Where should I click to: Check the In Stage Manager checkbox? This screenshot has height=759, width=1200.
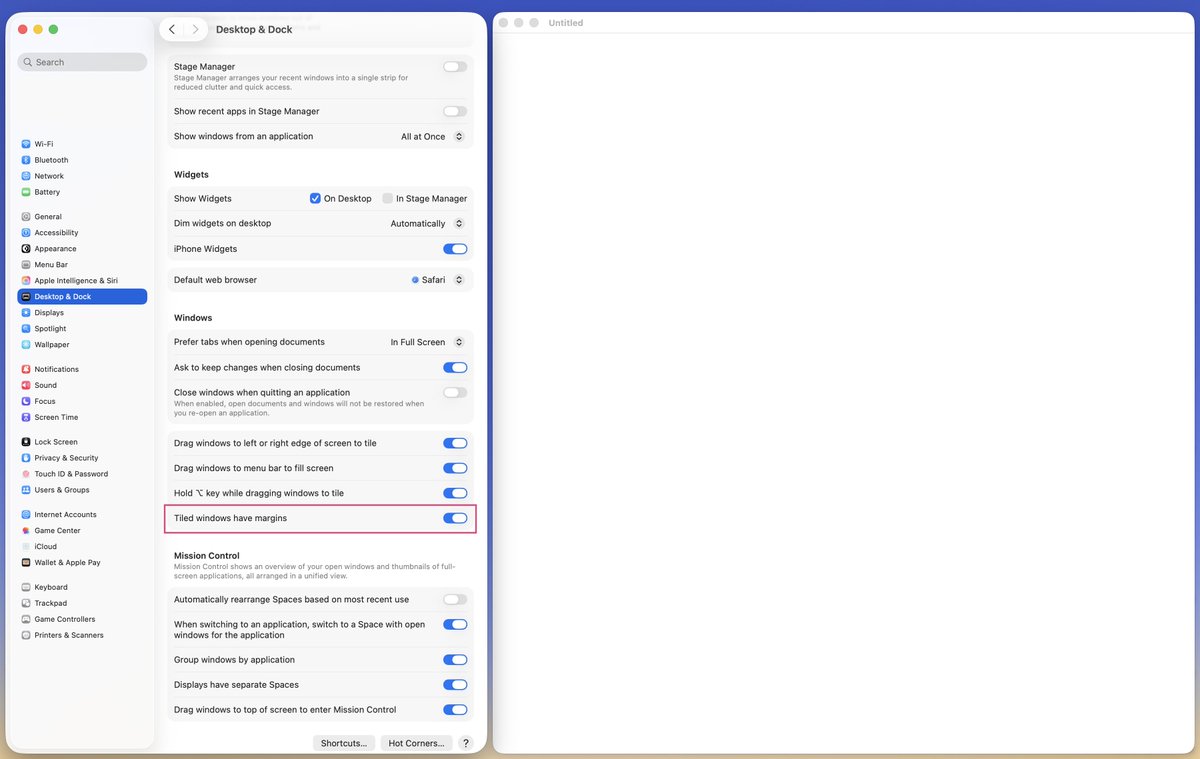(x=387, y=199)
